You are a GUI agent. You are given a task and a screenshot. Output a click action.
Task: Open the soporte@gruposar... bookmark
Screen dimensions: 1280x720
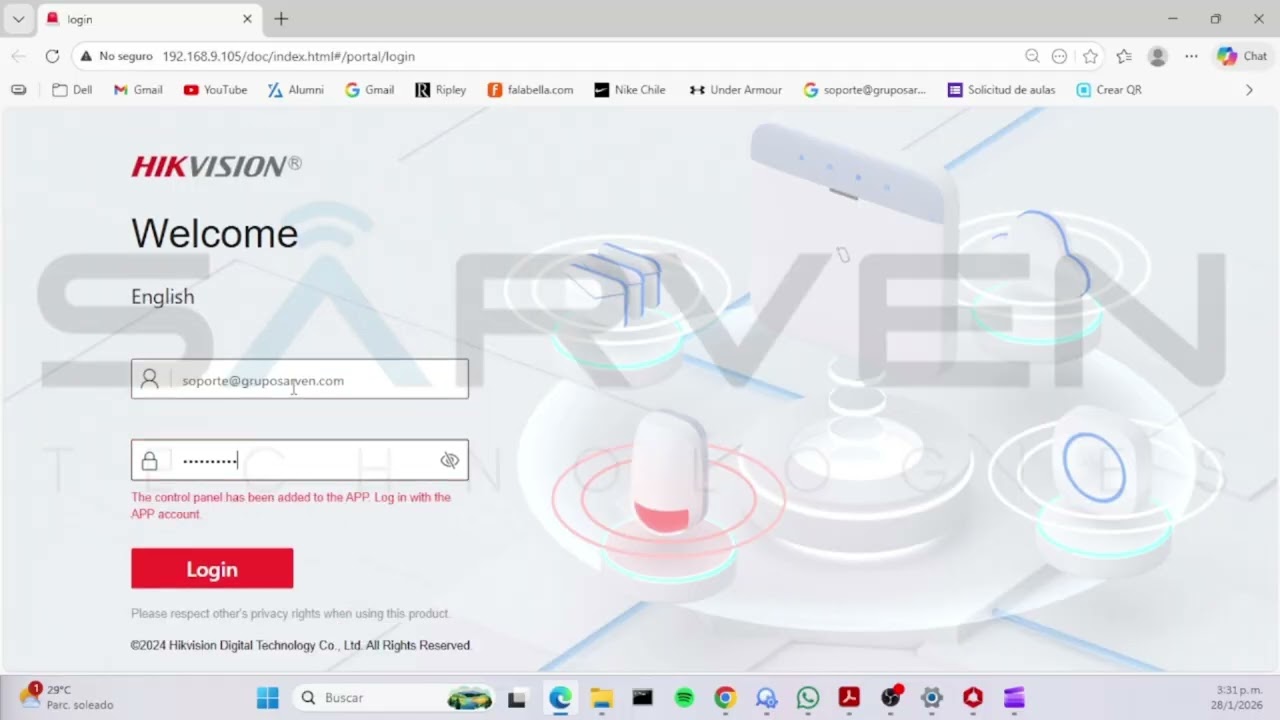pyautogui.click(x=865, y=89)
